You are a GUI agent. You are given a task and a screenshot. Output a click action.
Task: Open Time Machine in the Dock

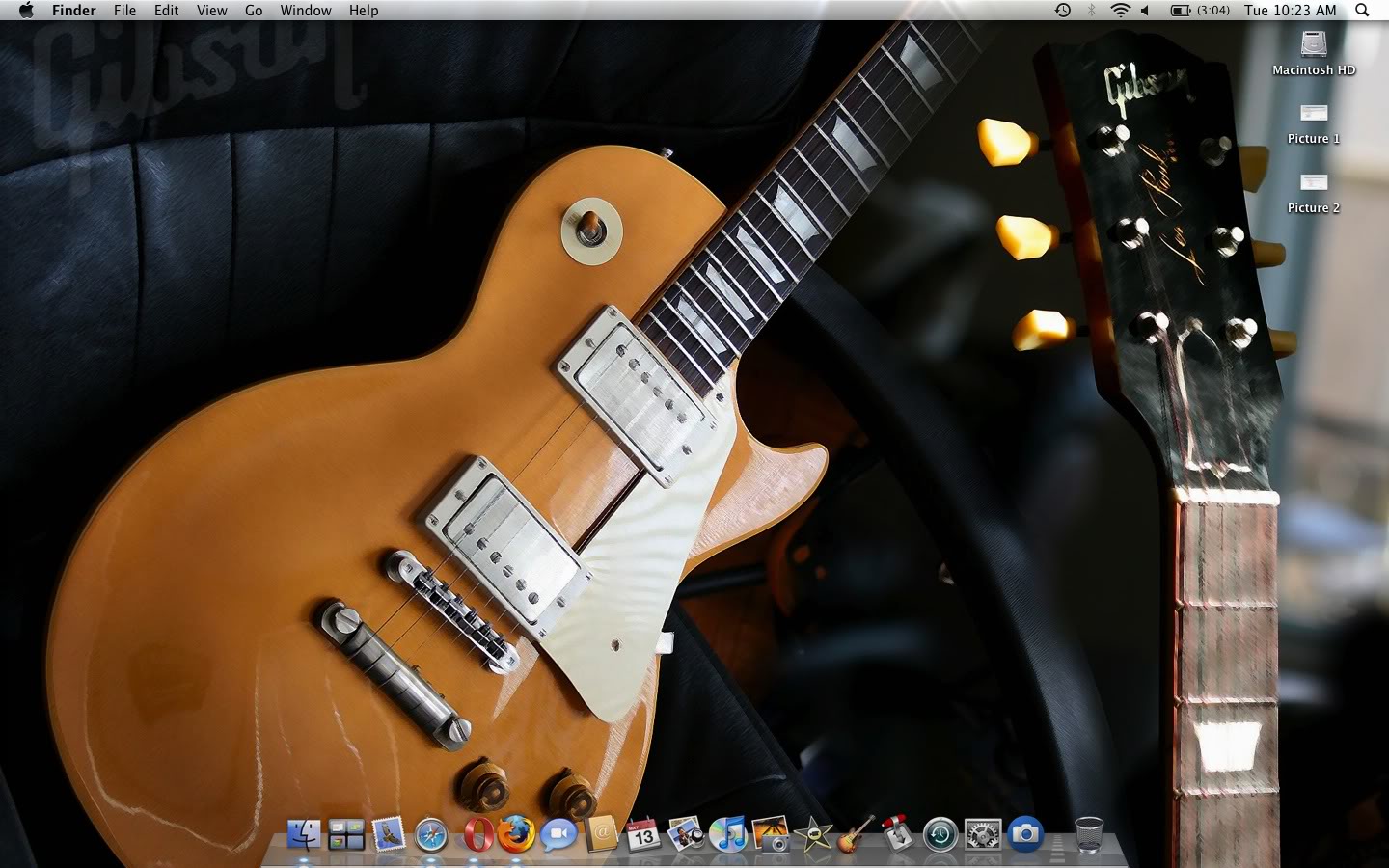point(940,834)
